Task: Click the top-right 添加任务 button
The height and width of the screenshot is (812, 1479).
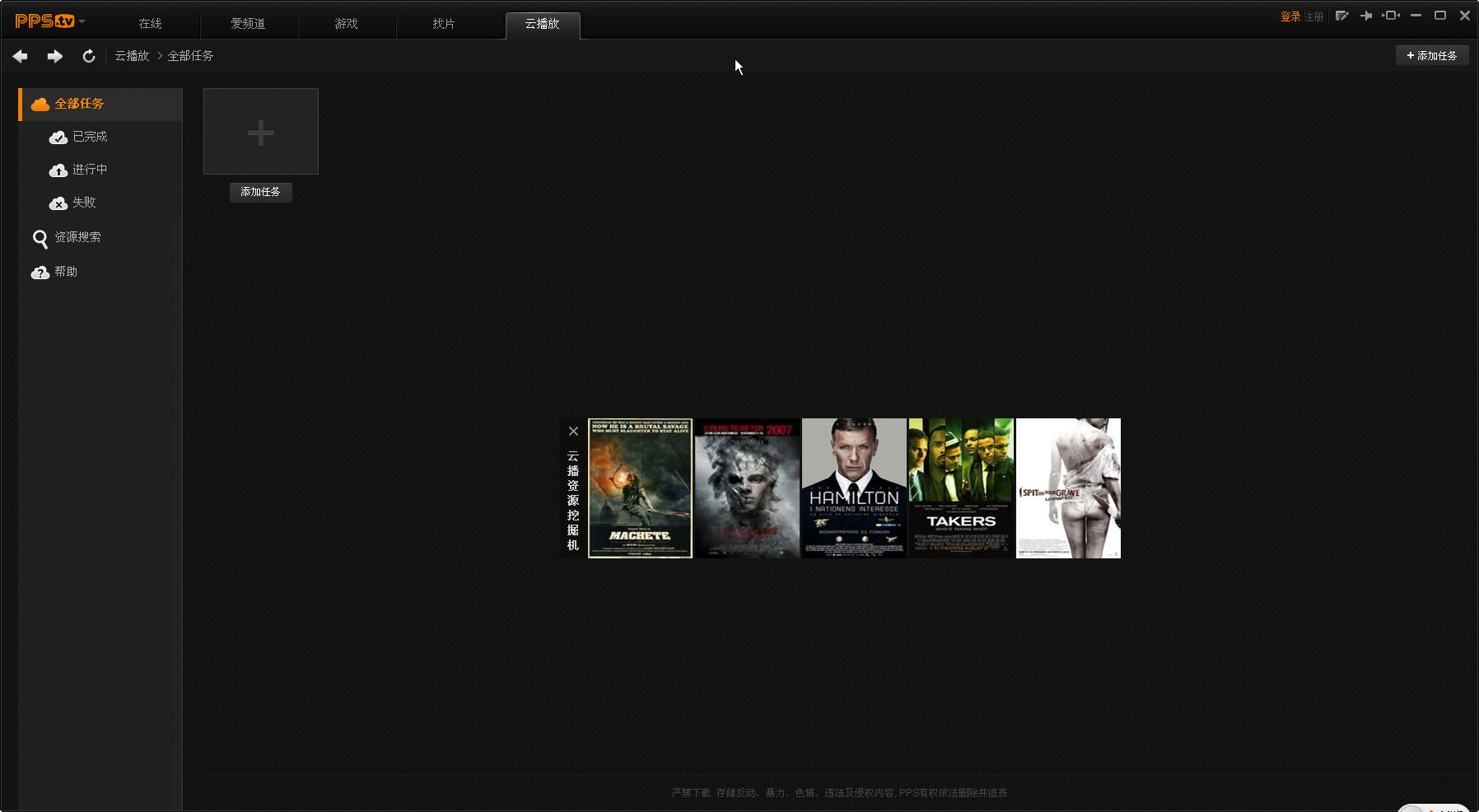Action: click(1432, 55)
